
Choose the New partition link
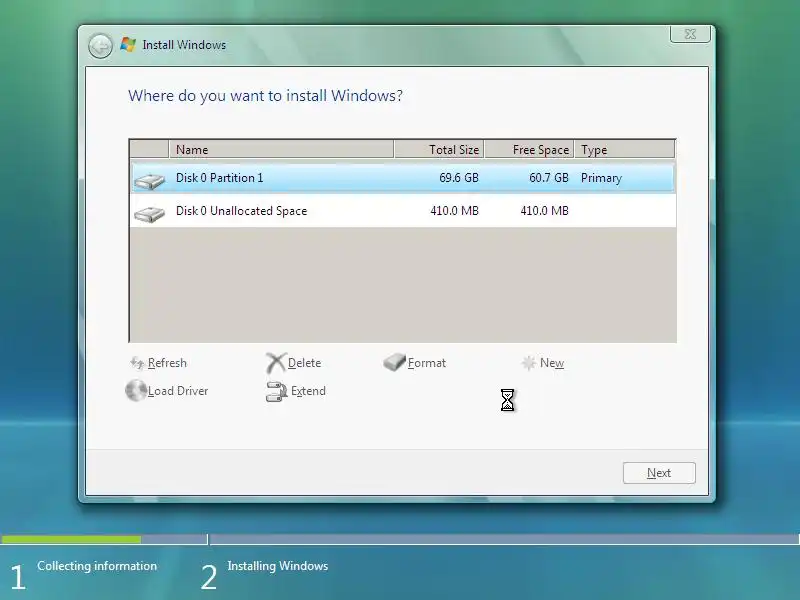(x=552, y=363)
